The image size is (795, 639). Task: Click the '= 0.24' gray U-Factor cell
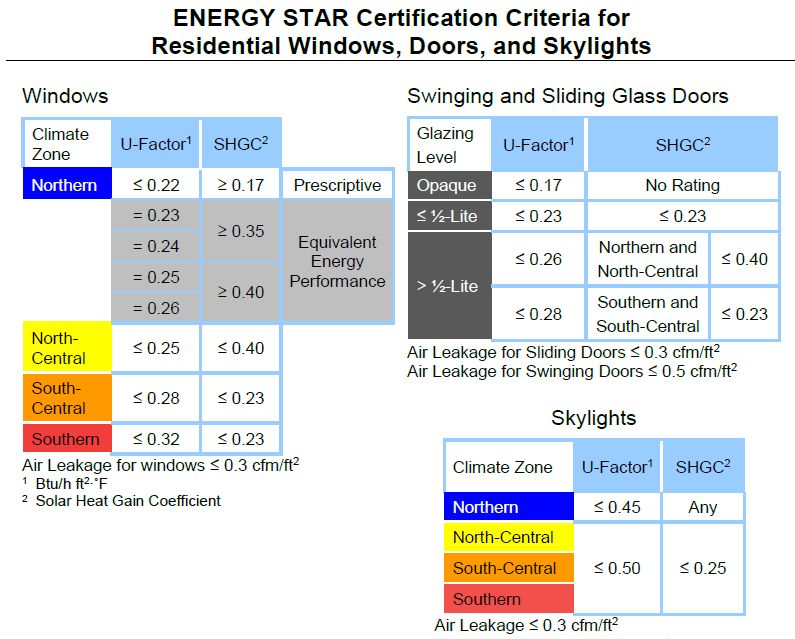pos(156,246)
